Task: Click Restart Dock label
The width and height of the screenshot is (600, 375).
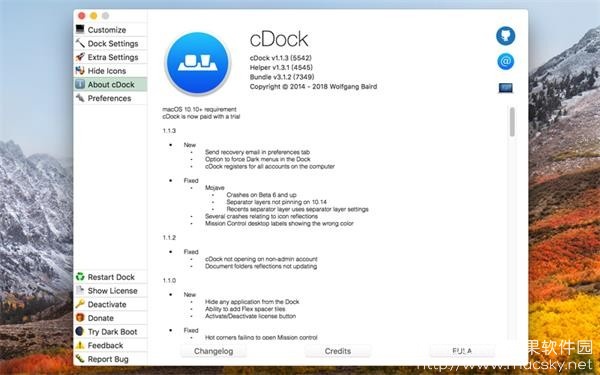Action: point(111,277)
